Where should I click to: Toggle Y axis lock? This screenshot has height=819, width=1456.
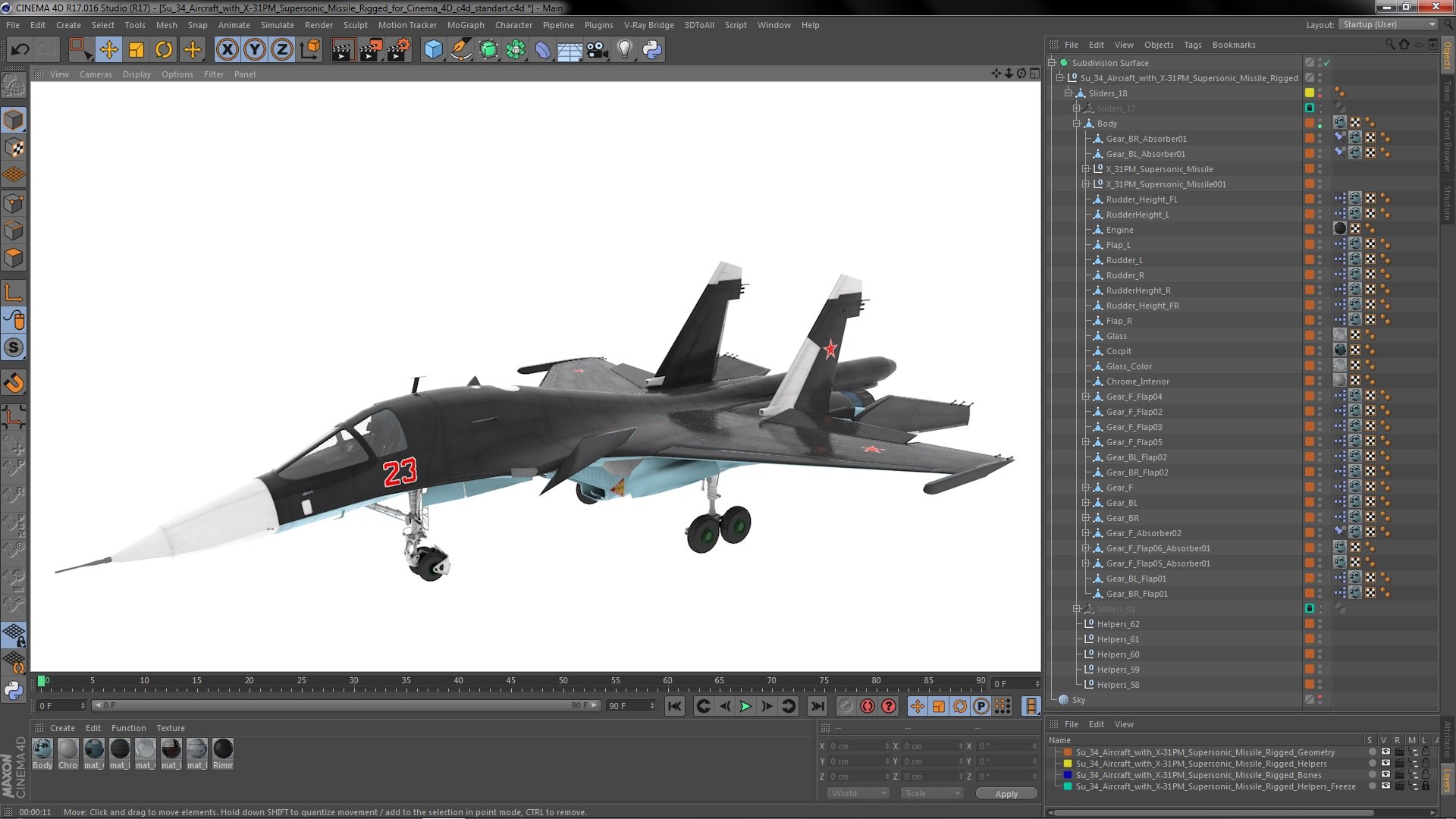click(x=255, y=50)
